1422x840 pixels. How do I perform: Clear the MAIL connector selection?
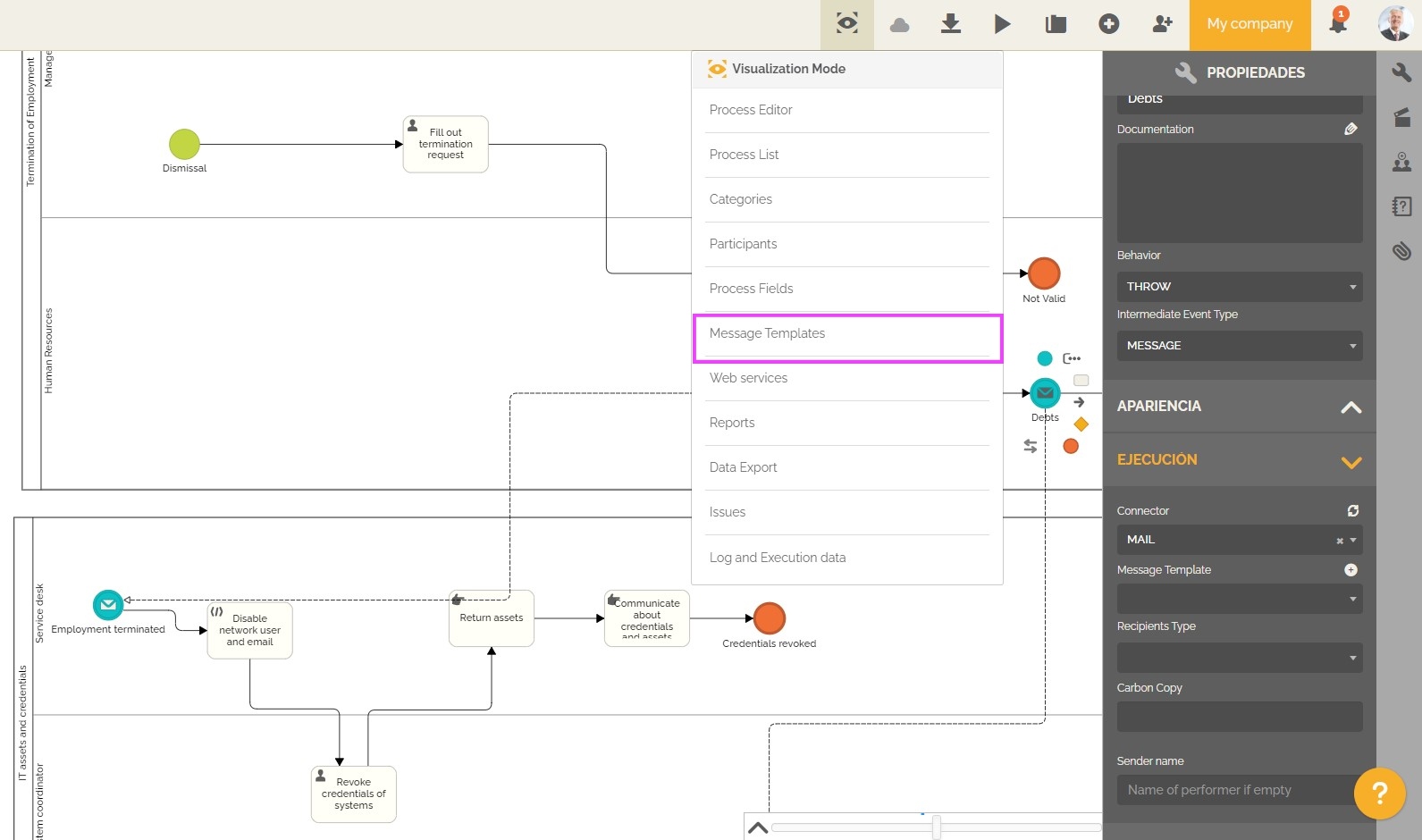[1339, 541]
